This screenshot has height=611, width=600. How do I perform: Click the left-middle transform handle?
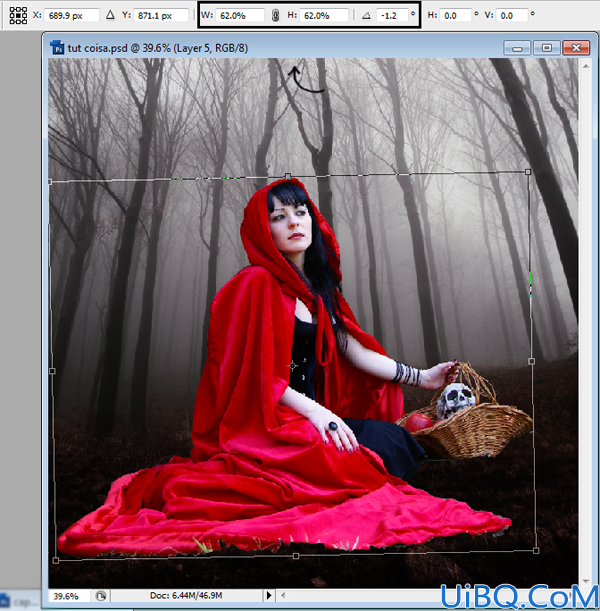[x=52, y=371]
